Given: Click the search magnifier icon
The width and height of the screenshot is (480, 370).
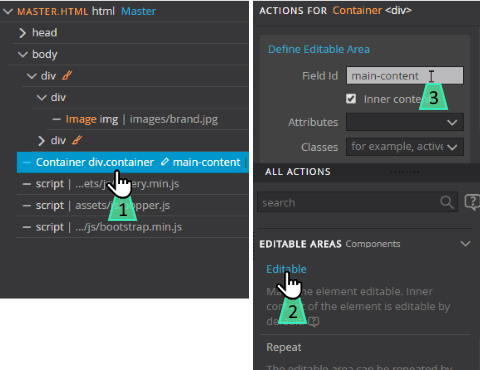Looking at the screenshot, I should (447, 202).
